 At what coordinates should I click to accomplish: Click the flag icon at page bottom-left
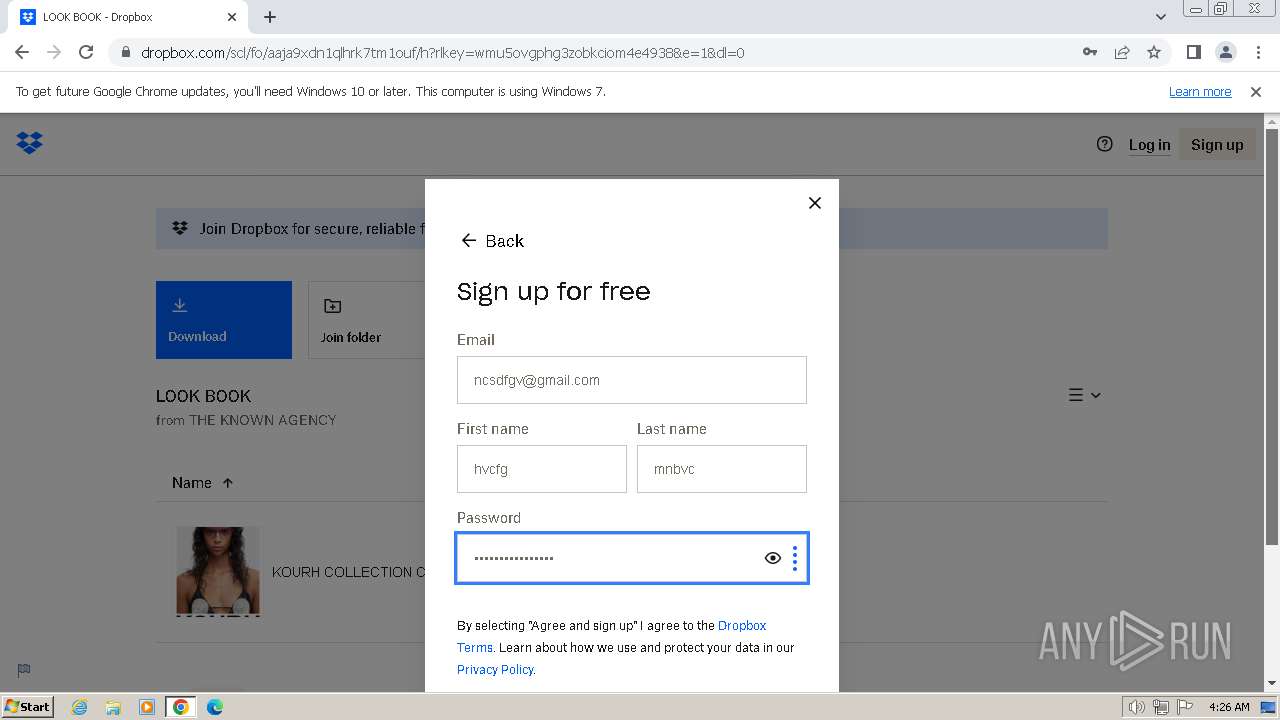pyautogui.click(x=24, y=670)
